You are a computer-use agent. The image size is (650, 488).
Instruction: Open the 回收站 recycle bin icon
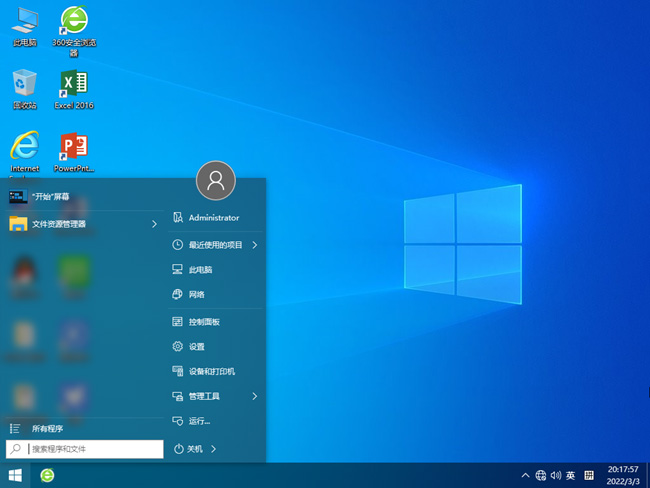25,89
